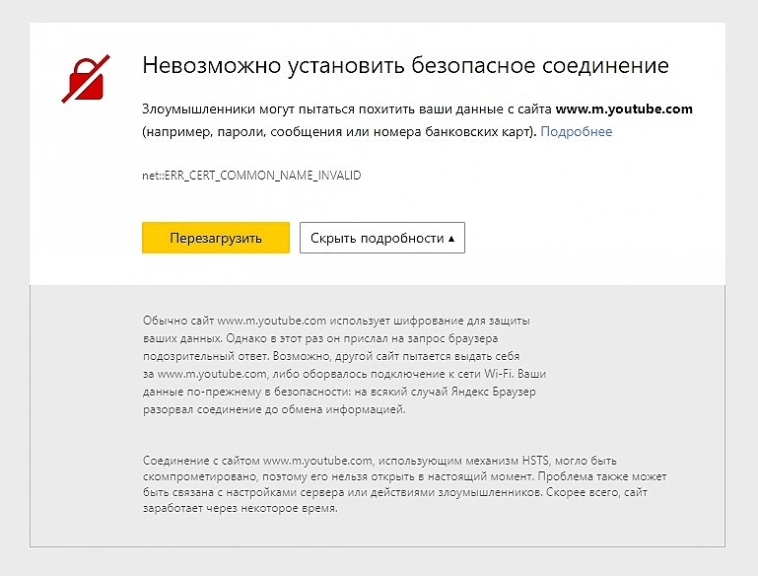The image size is (758, 576).
Task: Click the paragraph starting with Обычно сайт
Action: (x=344, y=365)
